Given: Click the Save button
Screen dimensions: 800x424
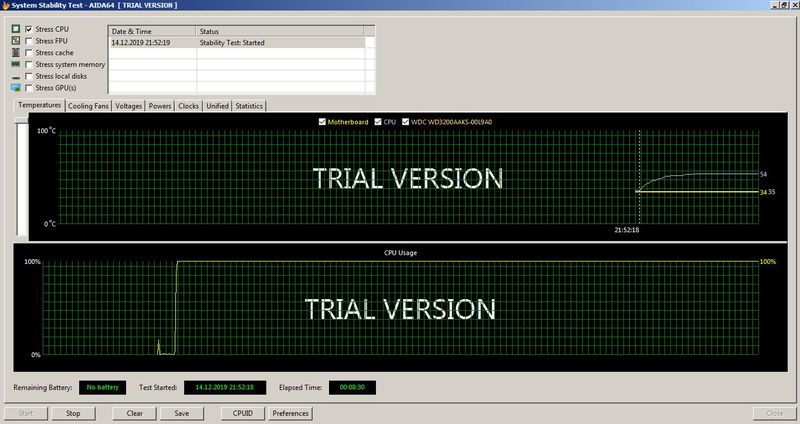Looking at the screenshot, I should [182, 413].
